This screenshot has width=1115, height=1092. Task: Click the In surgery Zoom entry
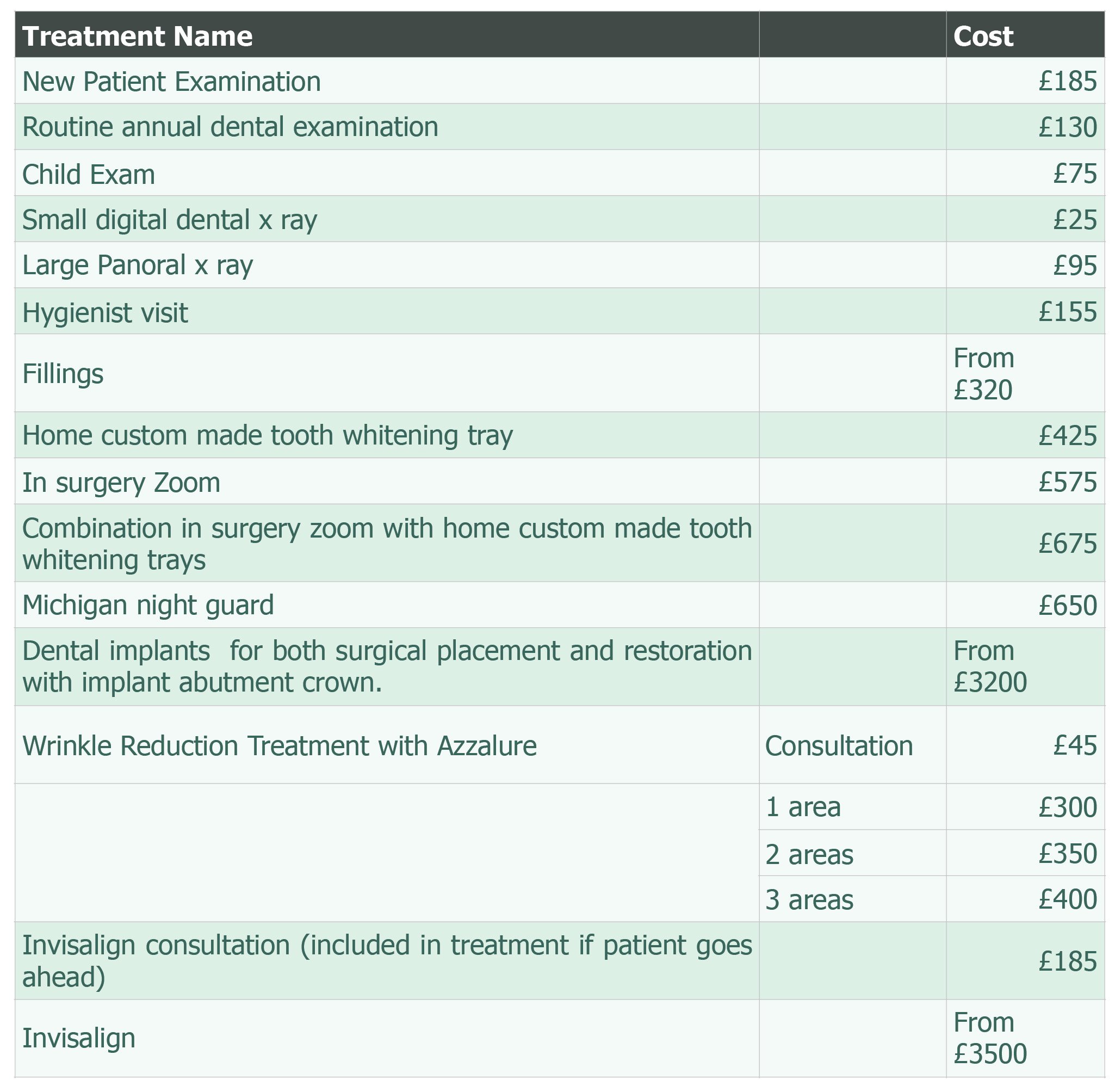(121, 482)
